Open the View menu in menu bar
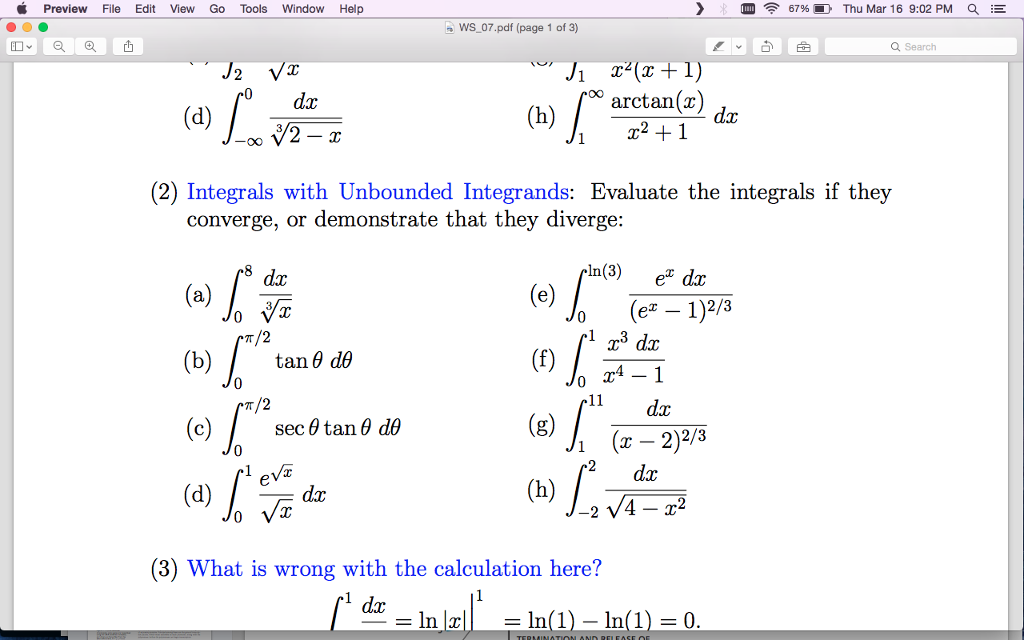Image resolution: width=1024 pixels, height=640 pixels. [183, 9]
